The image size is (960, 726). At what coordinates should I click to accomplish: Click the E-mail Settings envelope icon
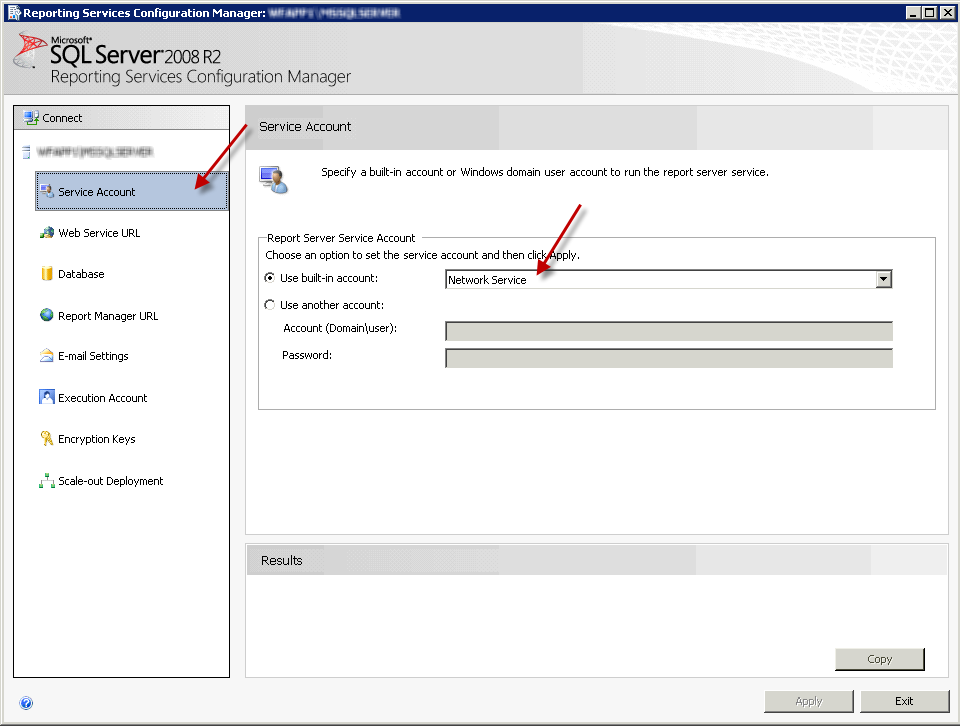click(47, 356)
